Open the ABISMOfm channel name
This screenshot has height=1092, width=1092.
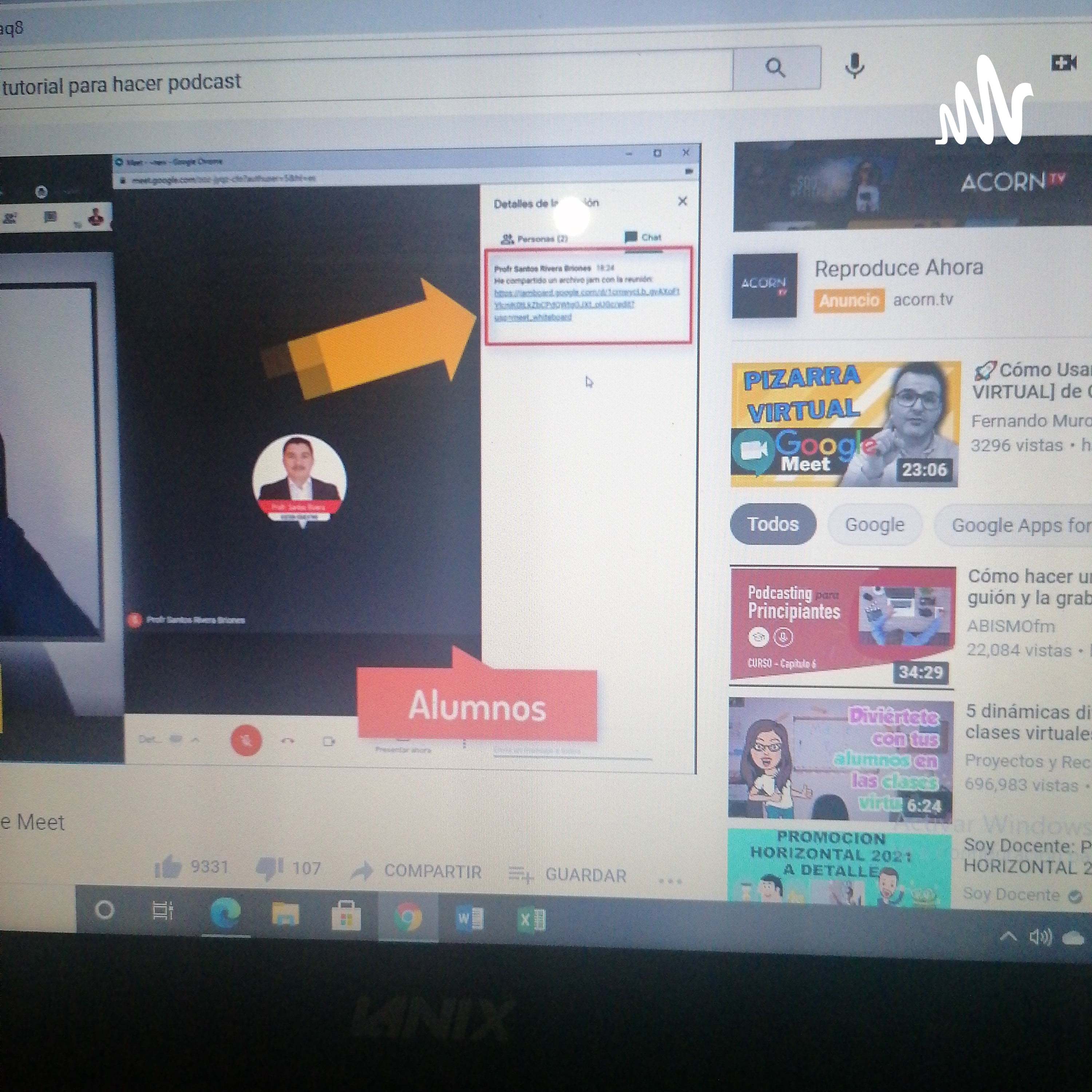pos(1010,626)
